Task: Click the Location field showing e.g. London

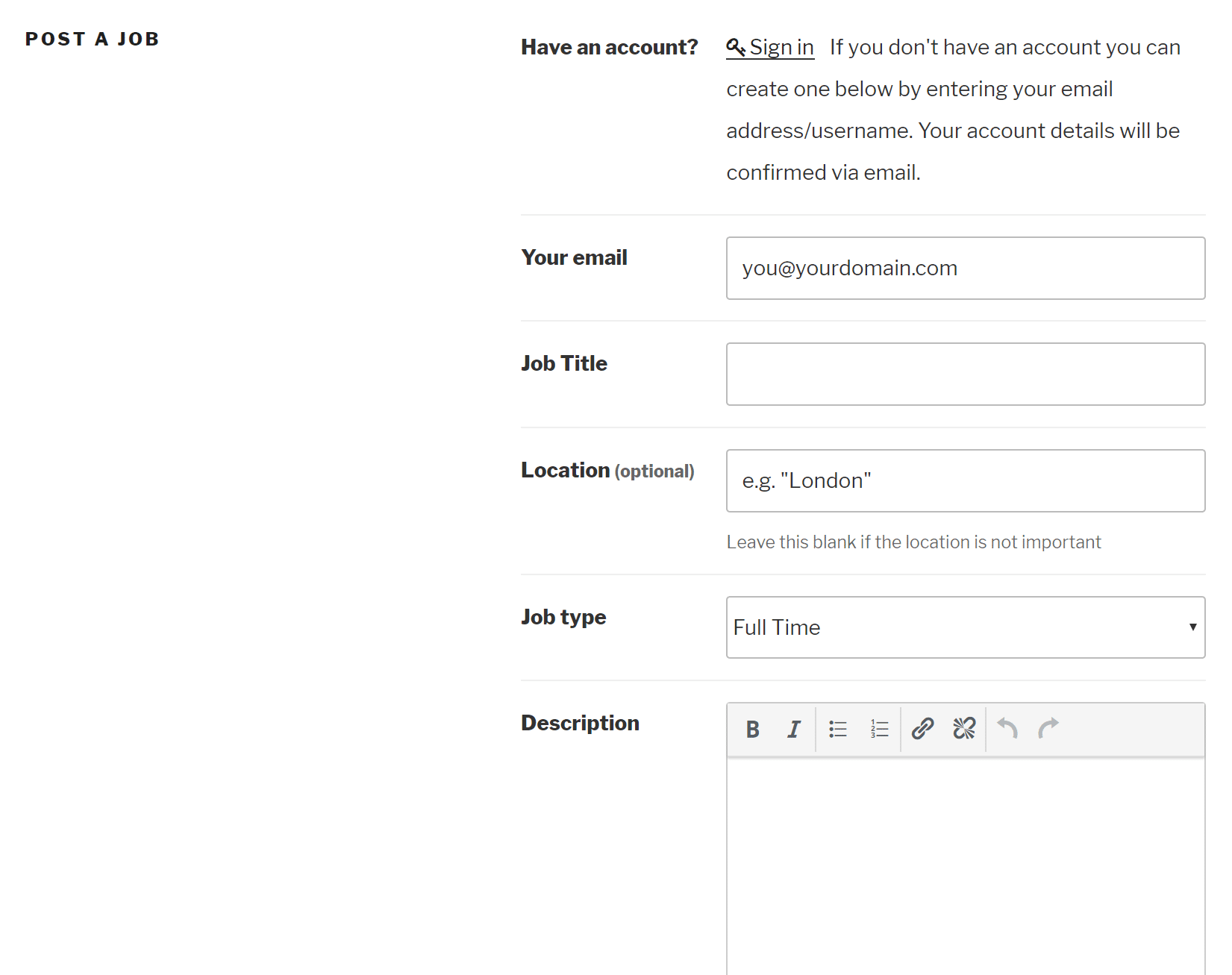Action: [965, 480]
